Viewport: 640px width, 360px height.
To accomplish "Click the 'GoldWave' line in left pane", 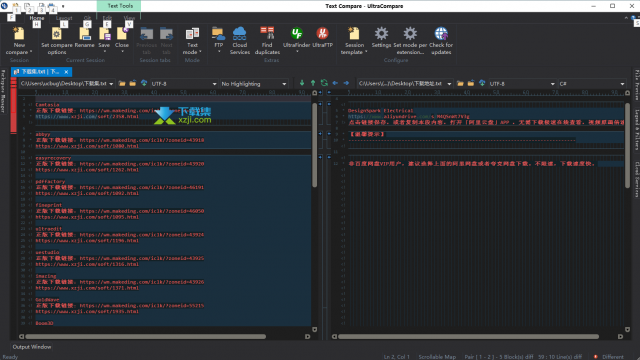I will coord(47,300).
